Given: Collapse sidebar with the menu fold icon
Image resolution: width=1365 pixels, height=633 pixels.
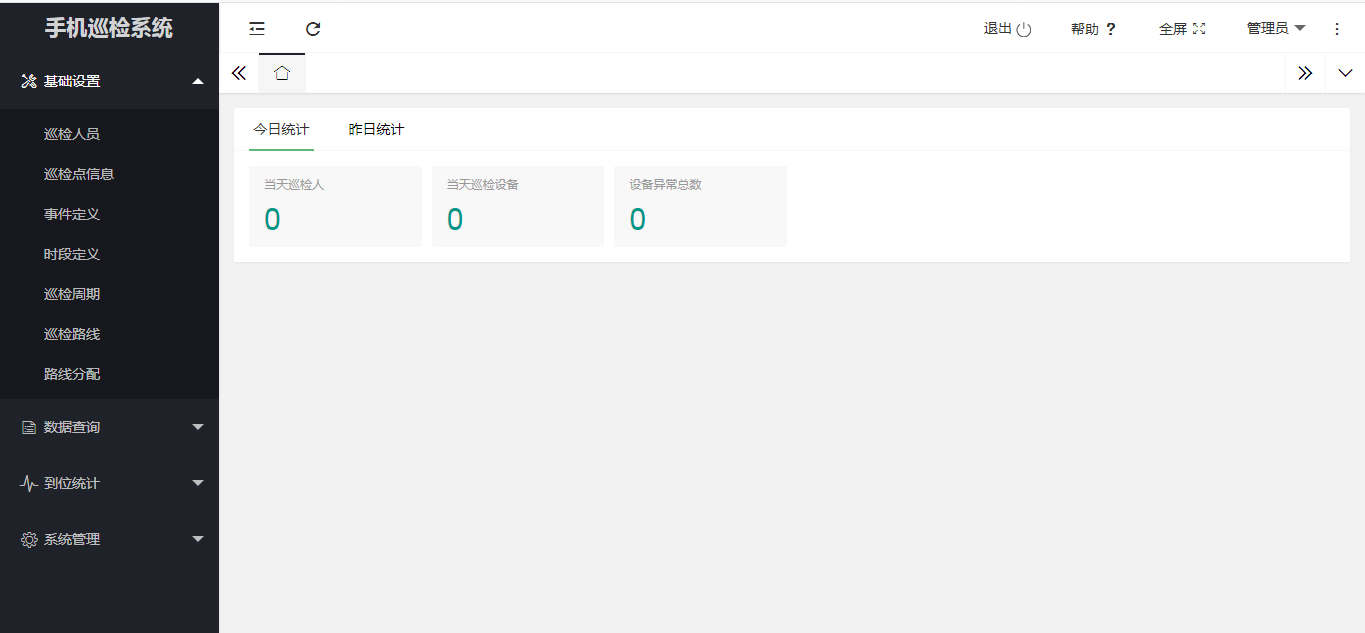Looking at the screenshot, I should [x=257, y=29].
